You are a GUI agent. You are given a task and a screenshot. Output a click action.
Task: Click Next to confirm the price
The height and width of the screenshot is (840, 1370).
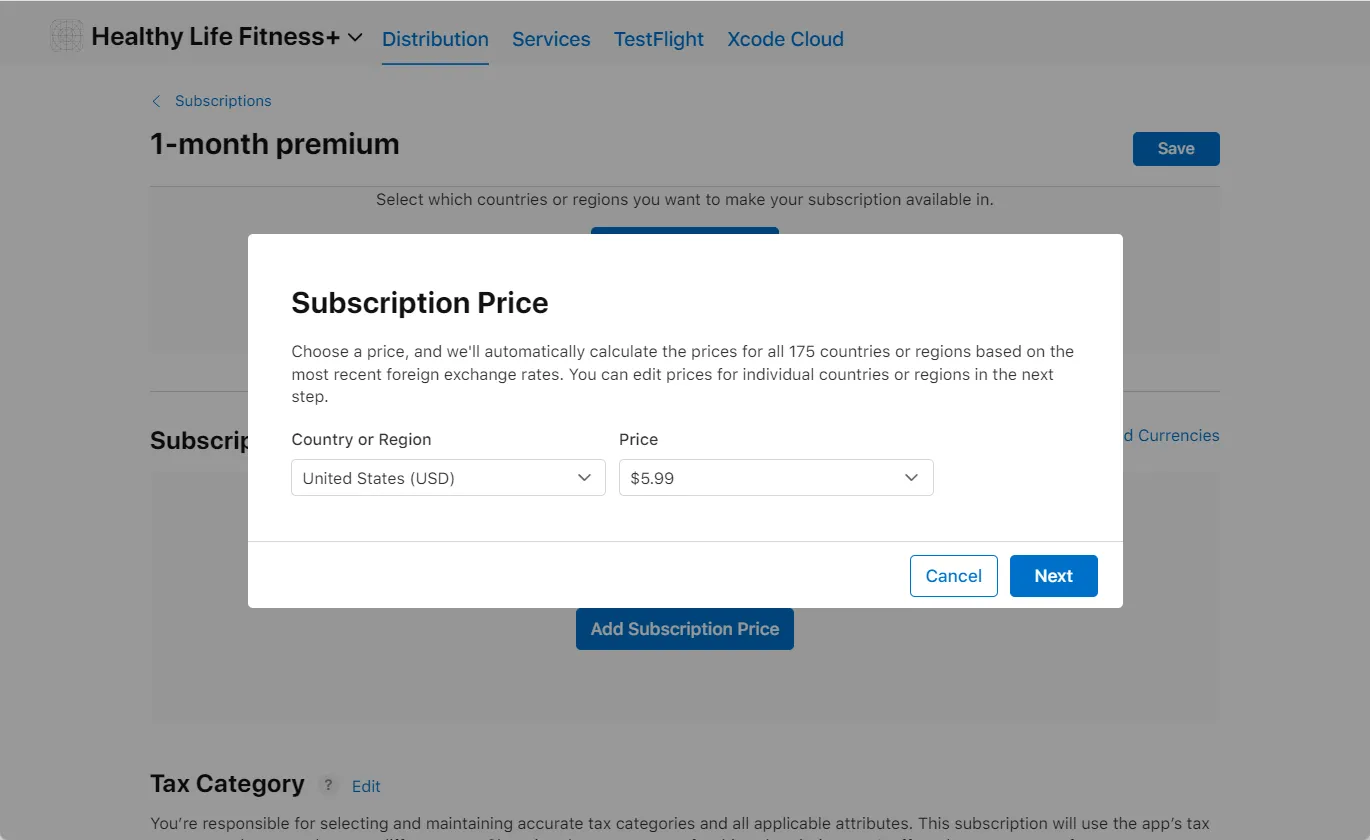click(1053, 576)
